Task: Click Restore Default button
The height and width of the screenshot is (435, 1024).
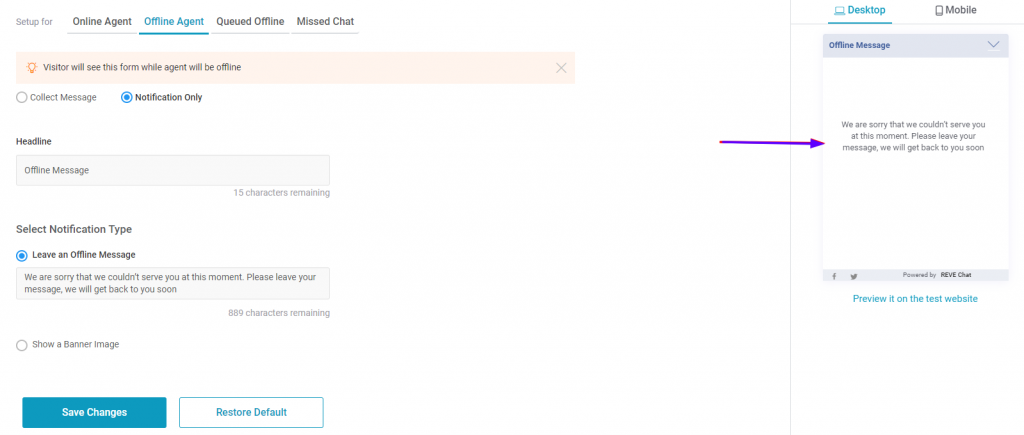Action: 251,412
